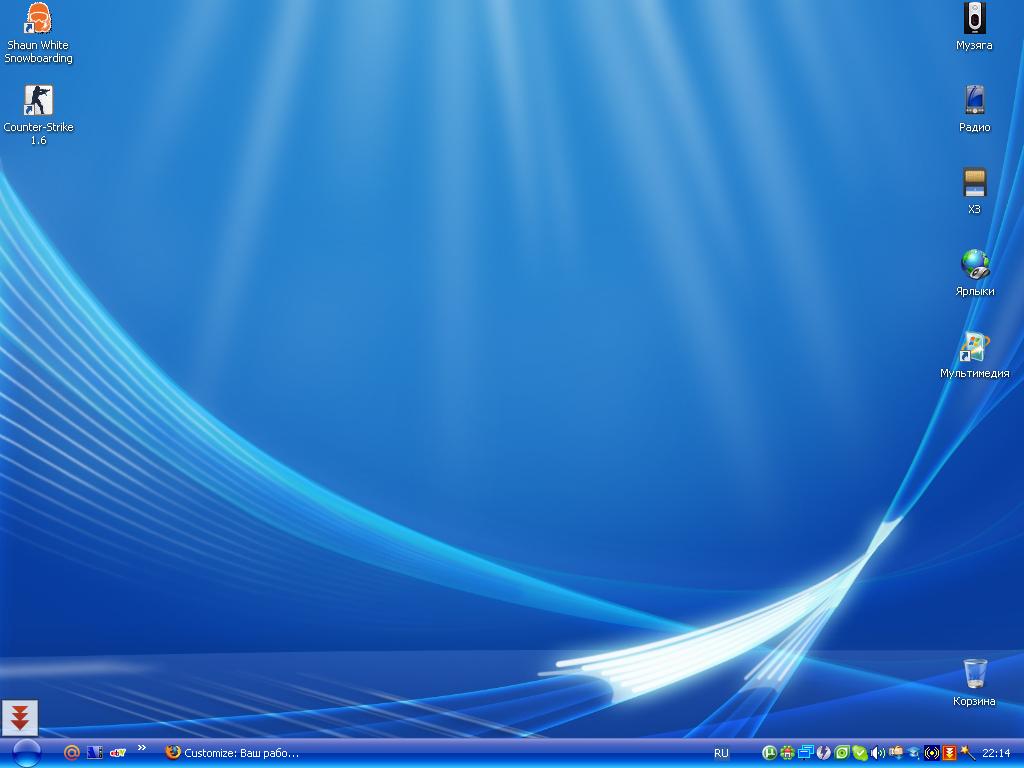The image size is (1024, 768).
Task: Click the ХЗ desktop icon
Action: coord(974,182)
